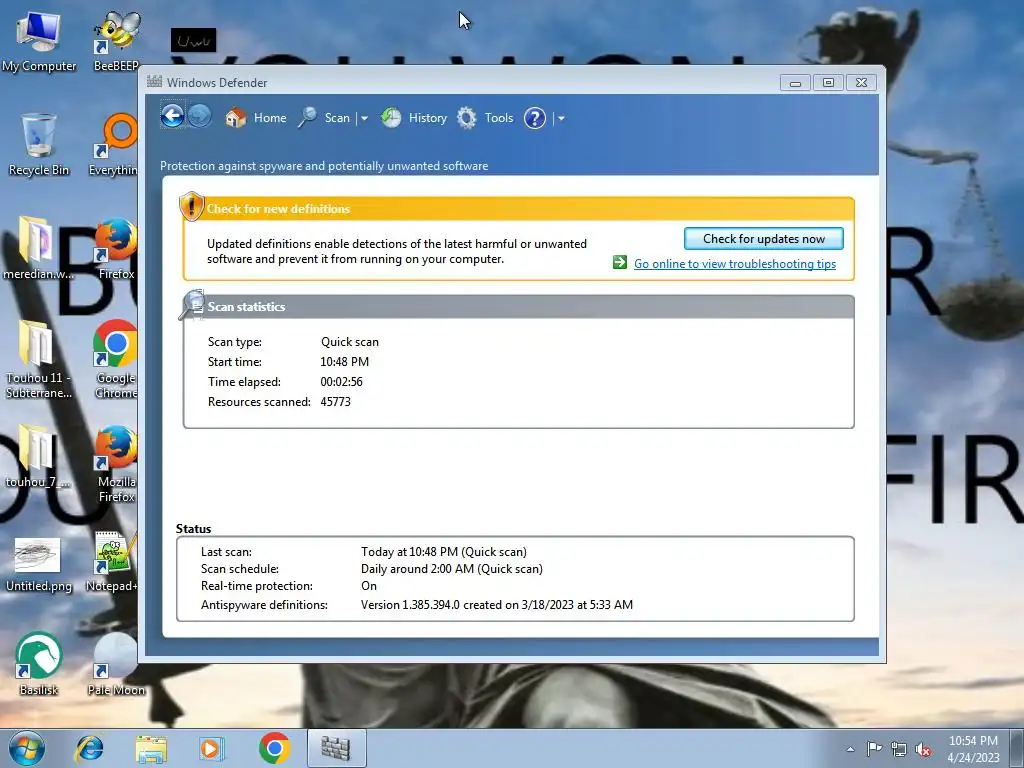Open Windows Media Player from taskbar
Image resolution: width=1024 pixels, height=768 pixels.
[x=211, y=748]
